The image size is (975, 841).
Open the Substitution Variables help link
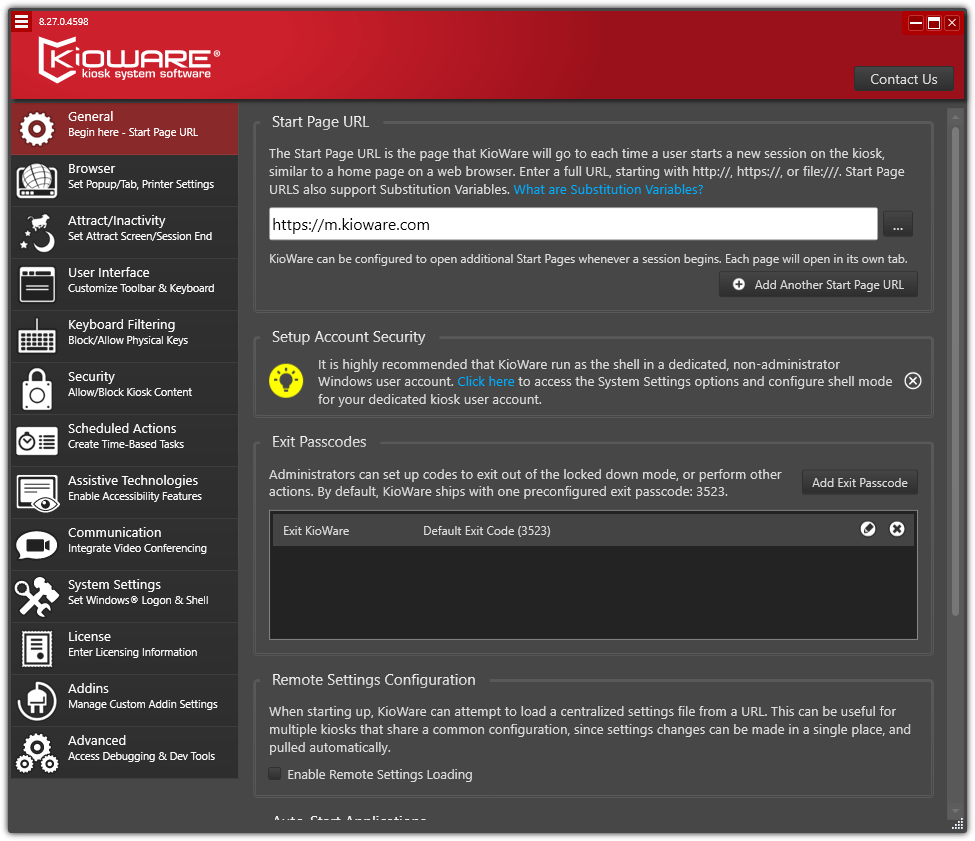[608, 190]
